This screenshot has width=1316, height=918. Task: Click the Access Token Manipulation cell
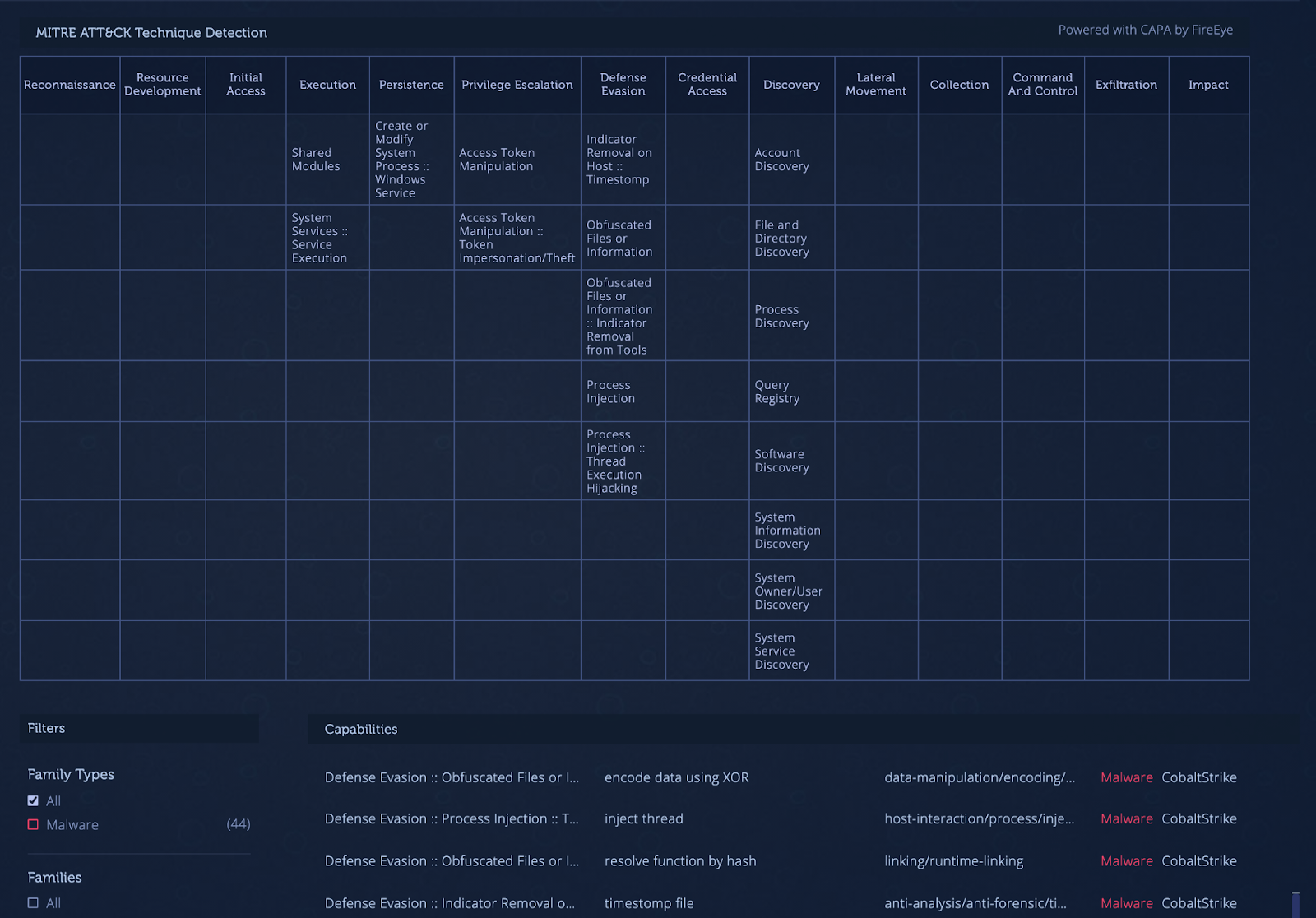(x=497, y=160)
